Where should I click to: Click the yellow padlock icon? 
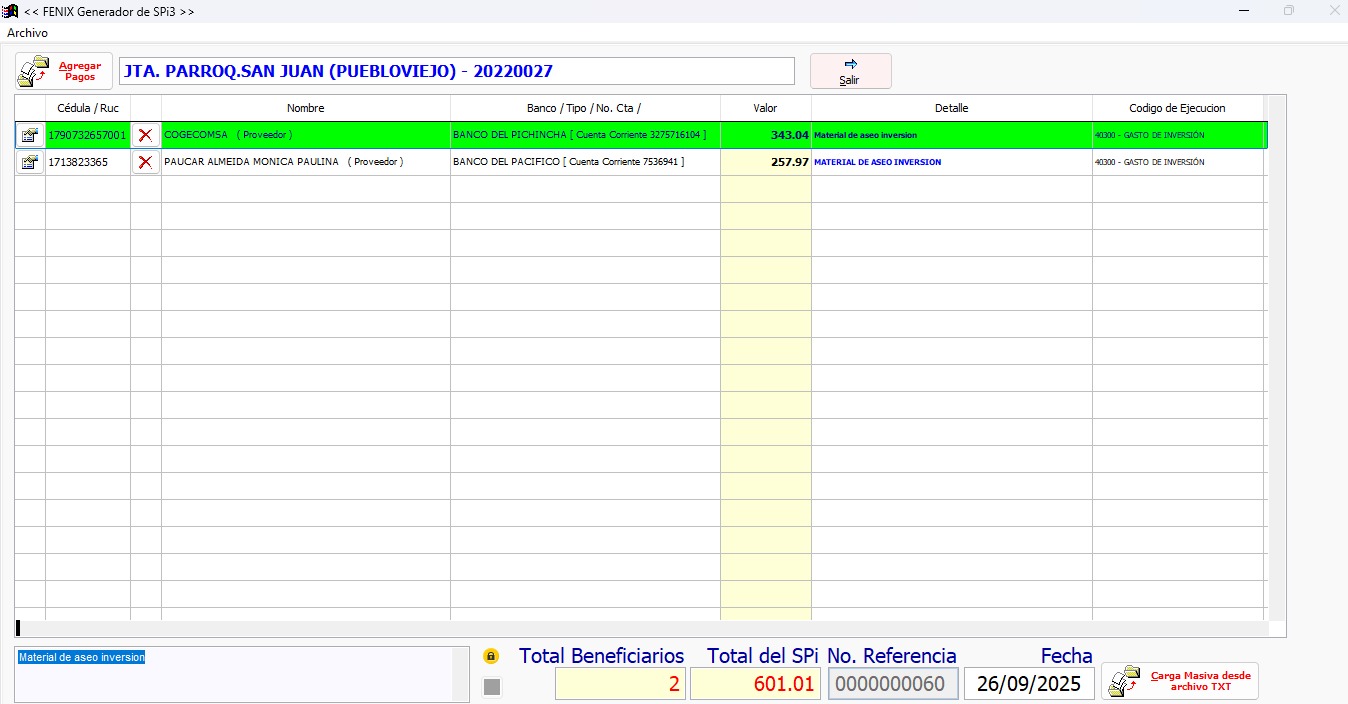pyautogui.click(x=491, y=657)
